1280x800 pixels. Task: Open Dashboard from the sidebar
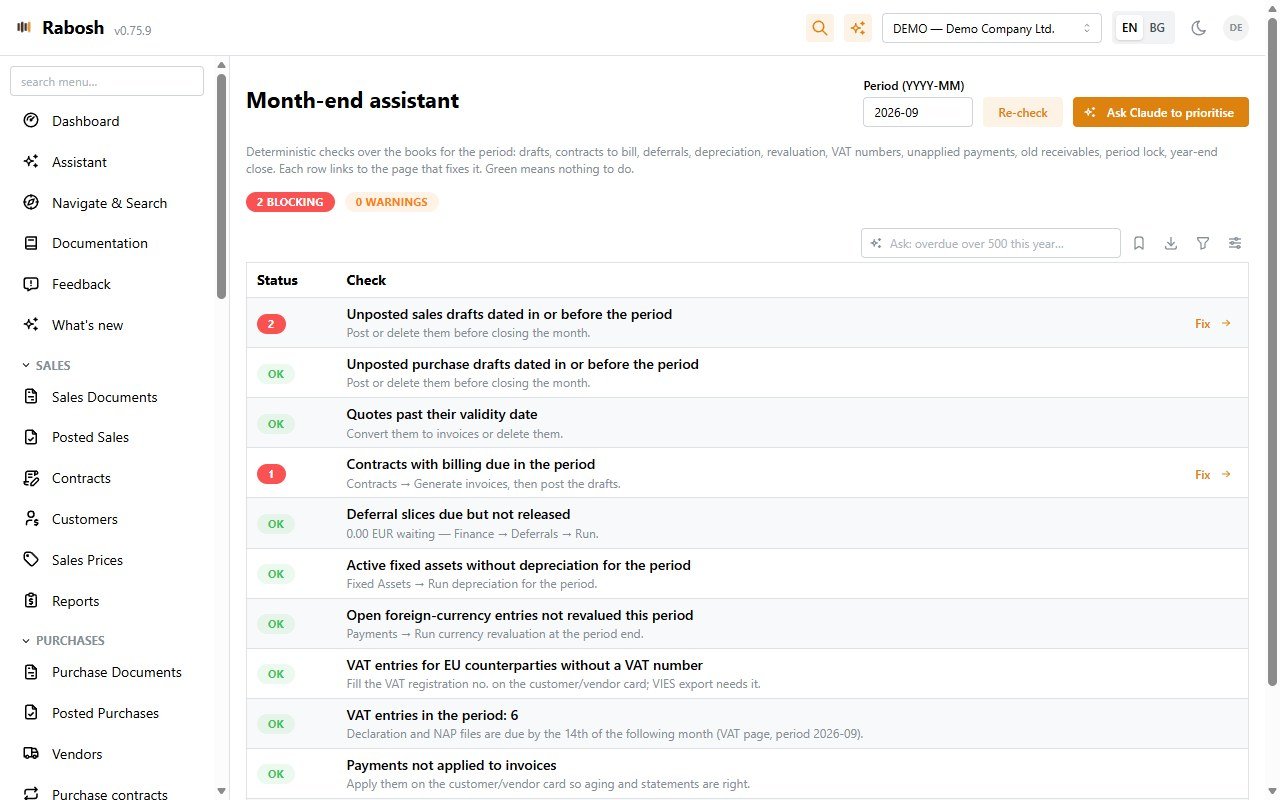[107, 121]
